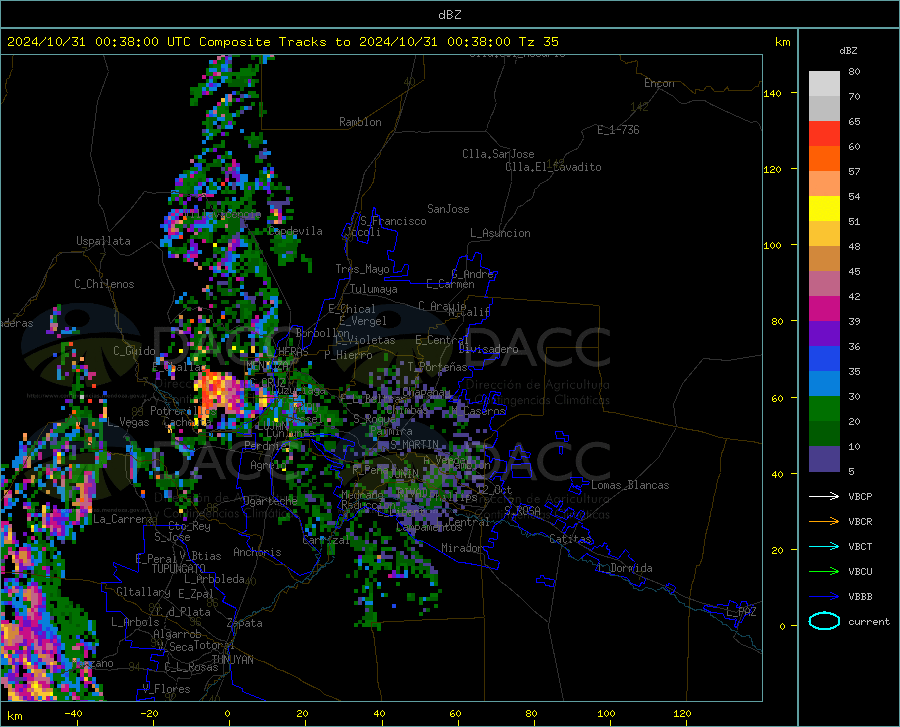Image resolution: width=900 pixels, height=727 pixels.
Task: Click the 'current' legend label
Action: pos(869,621)
